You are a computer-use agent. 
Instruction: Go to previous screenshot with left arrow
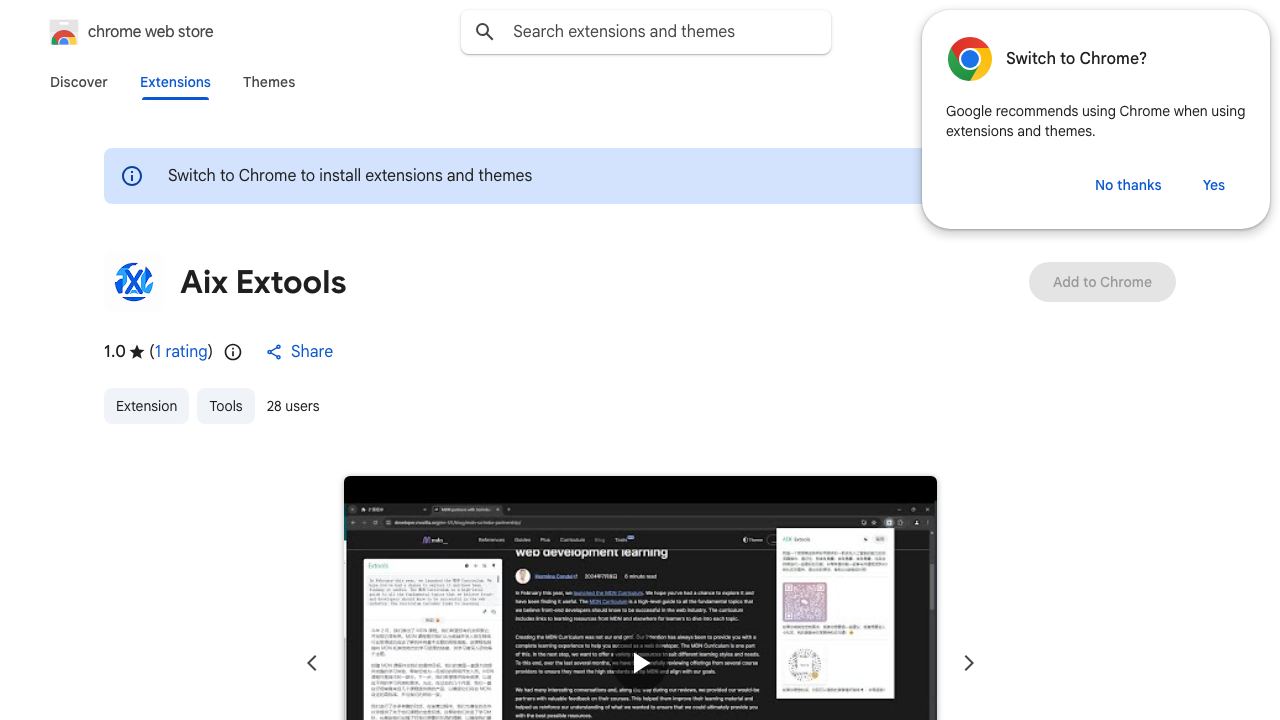click(312, 663)
